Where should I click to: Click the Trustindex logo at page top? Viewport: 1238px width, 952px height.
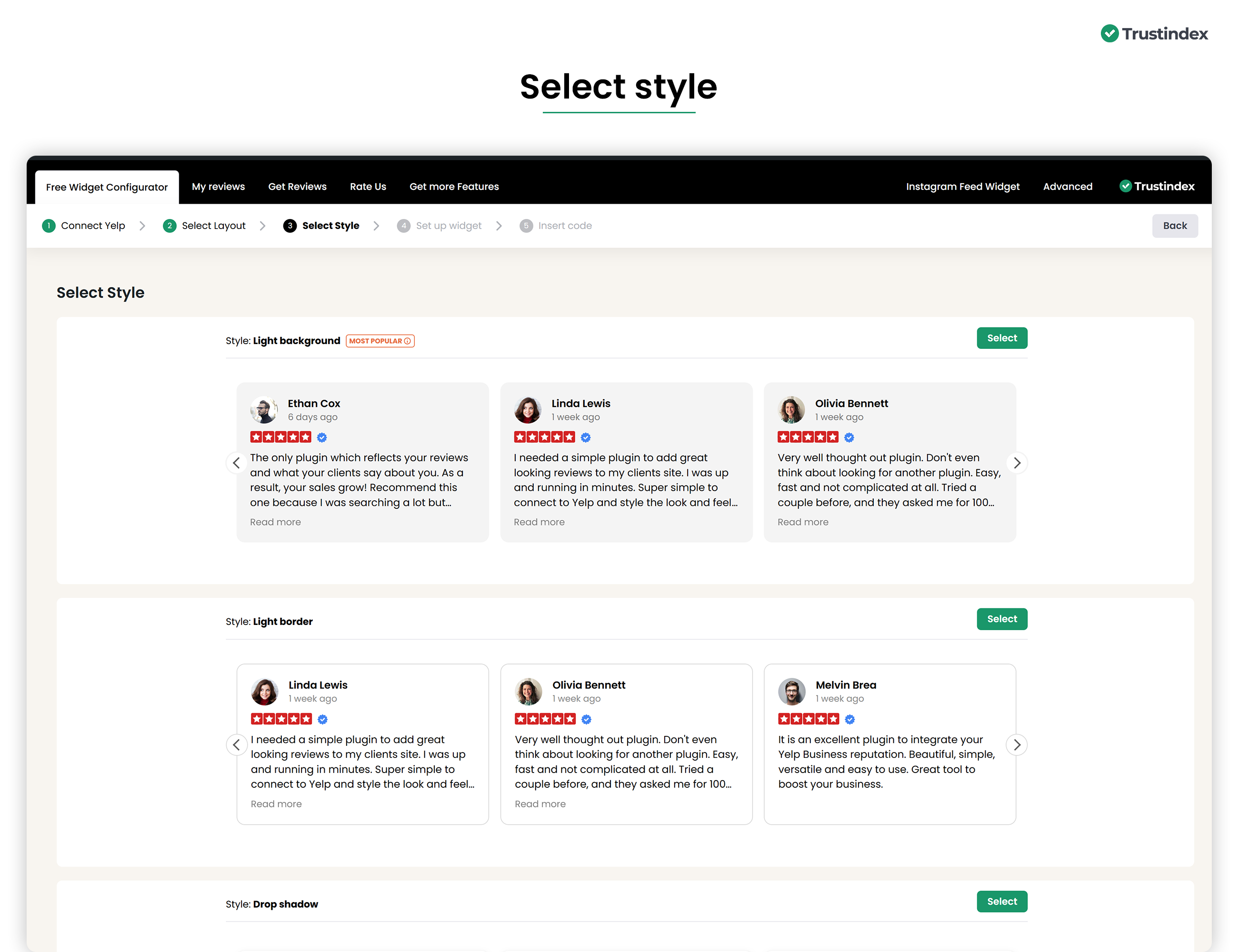[x=1154, y=34]
